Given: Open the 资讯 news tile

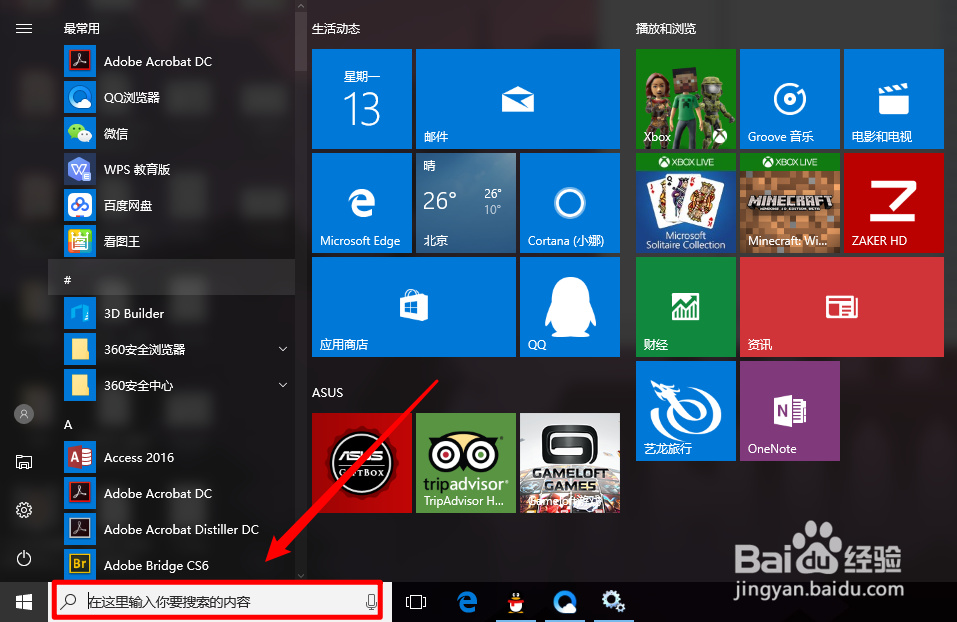Looking at the screenshot, I should 842,307.
